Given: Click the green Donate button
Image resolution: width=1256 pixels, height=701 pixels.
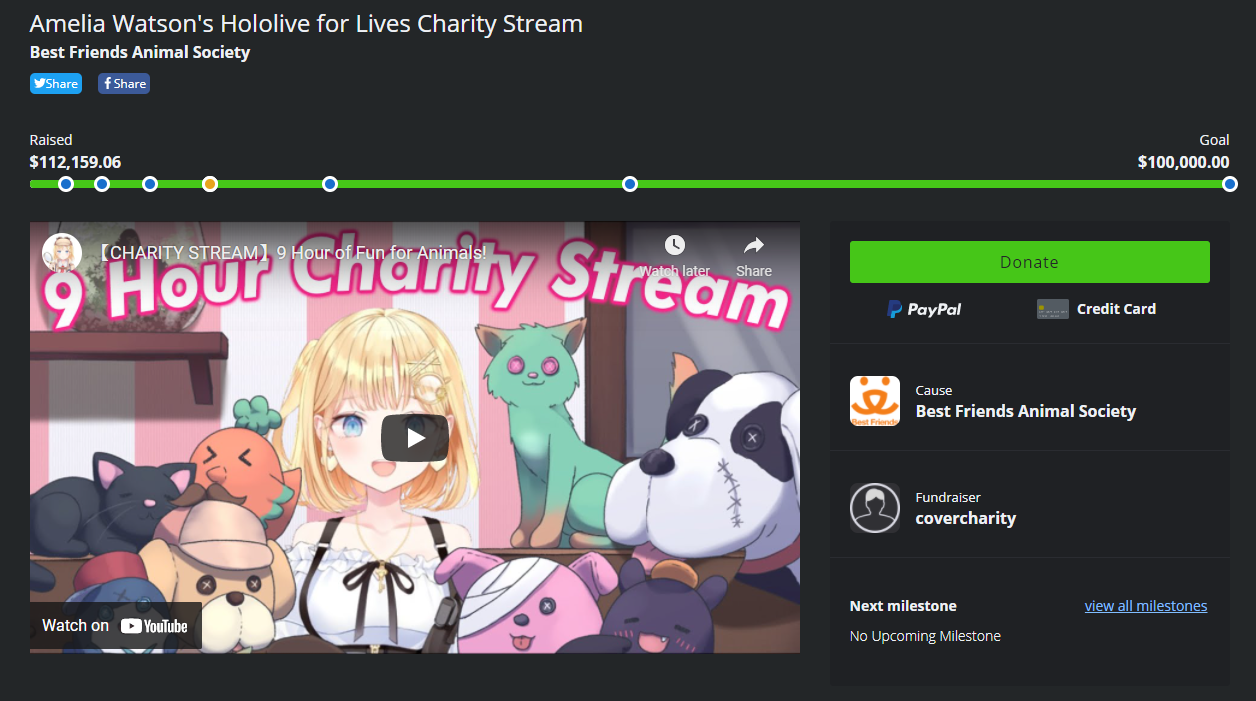Looking at the screenshot, I should [x=1029, y=262].
